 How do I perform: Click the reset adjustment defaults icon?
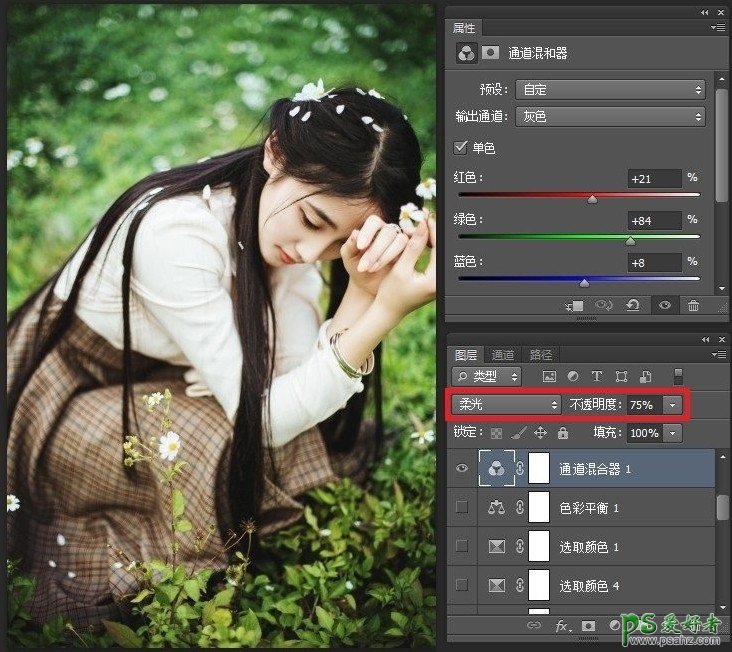click(x=633, y=306)
